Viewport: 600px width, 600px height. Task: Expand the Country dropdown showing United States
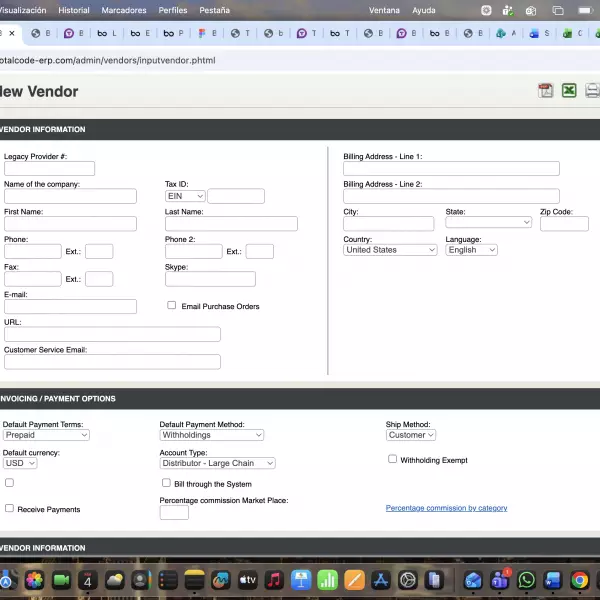point(390,250)
